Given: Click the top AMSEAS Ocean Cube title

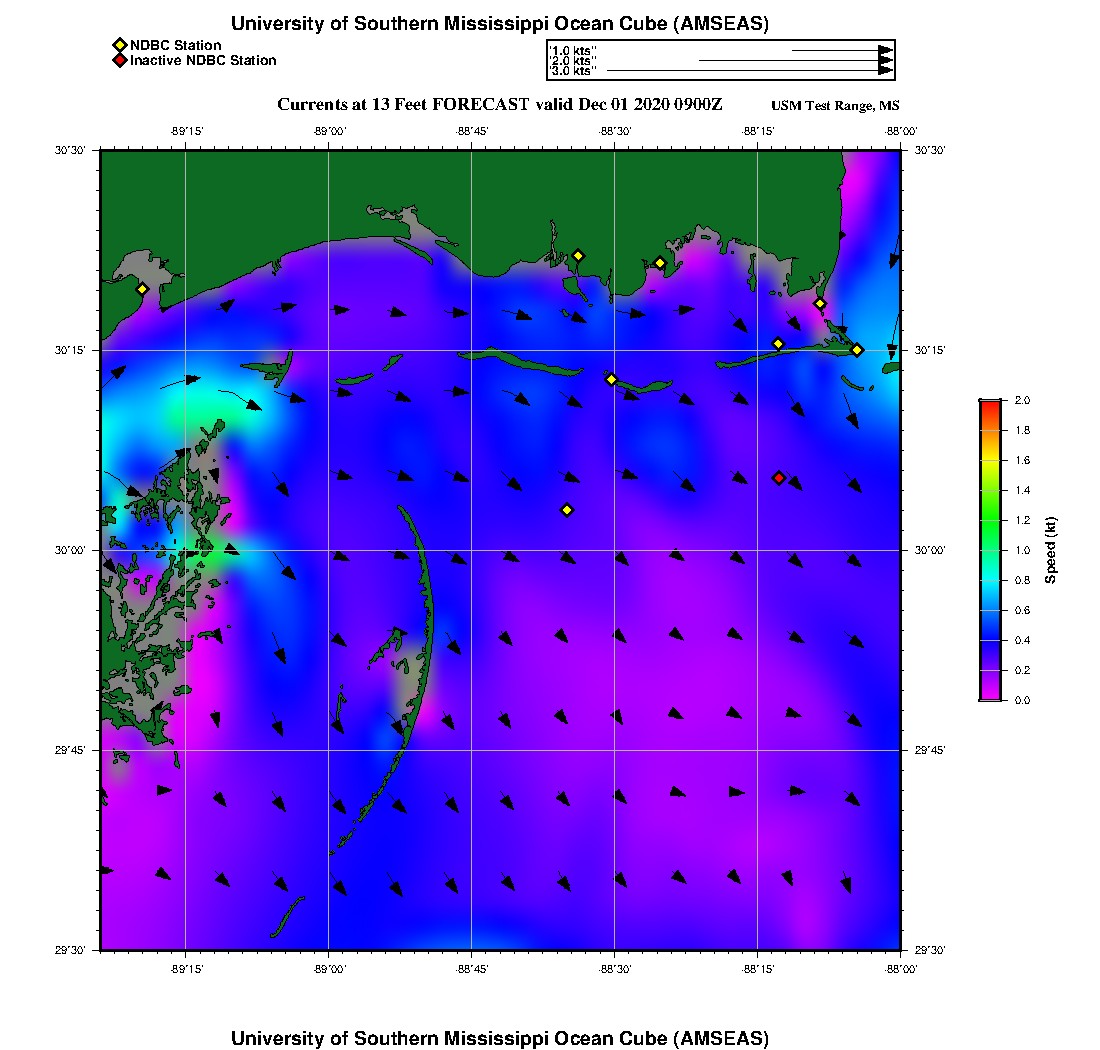Looking at the screenshot, I should click(500, 23).
